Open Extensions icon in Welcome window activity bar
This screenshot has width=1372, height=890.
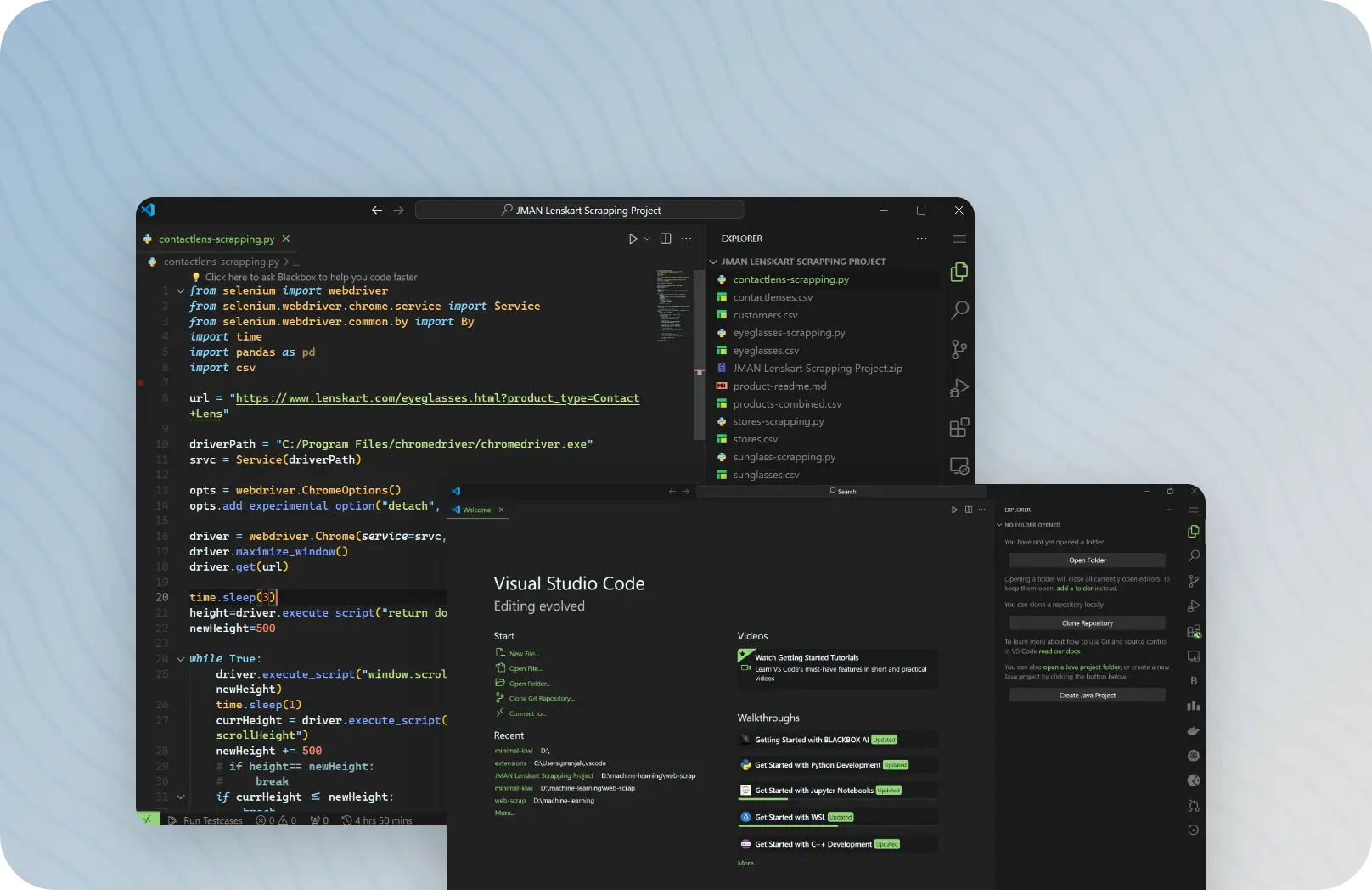[1194, 631]
